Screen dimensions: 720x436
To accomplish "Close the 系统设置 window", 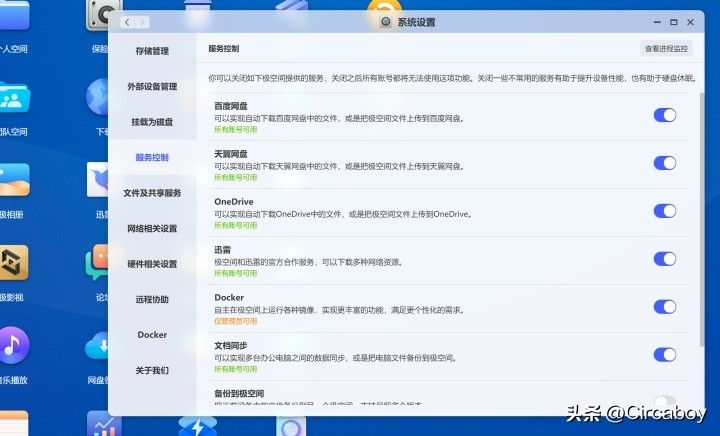I will pyautogui.click(x=690, y=22).
